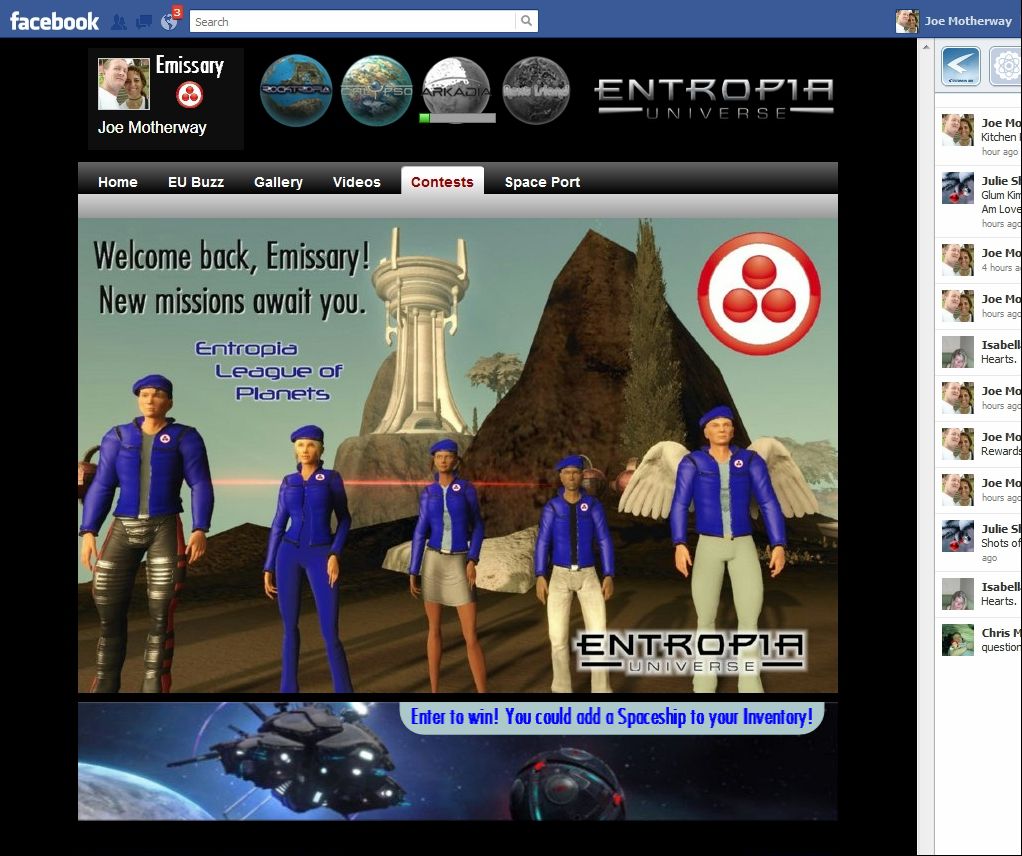
Task: Click 'Welcome back, Emissary!' headline
Action: [232, 257]
